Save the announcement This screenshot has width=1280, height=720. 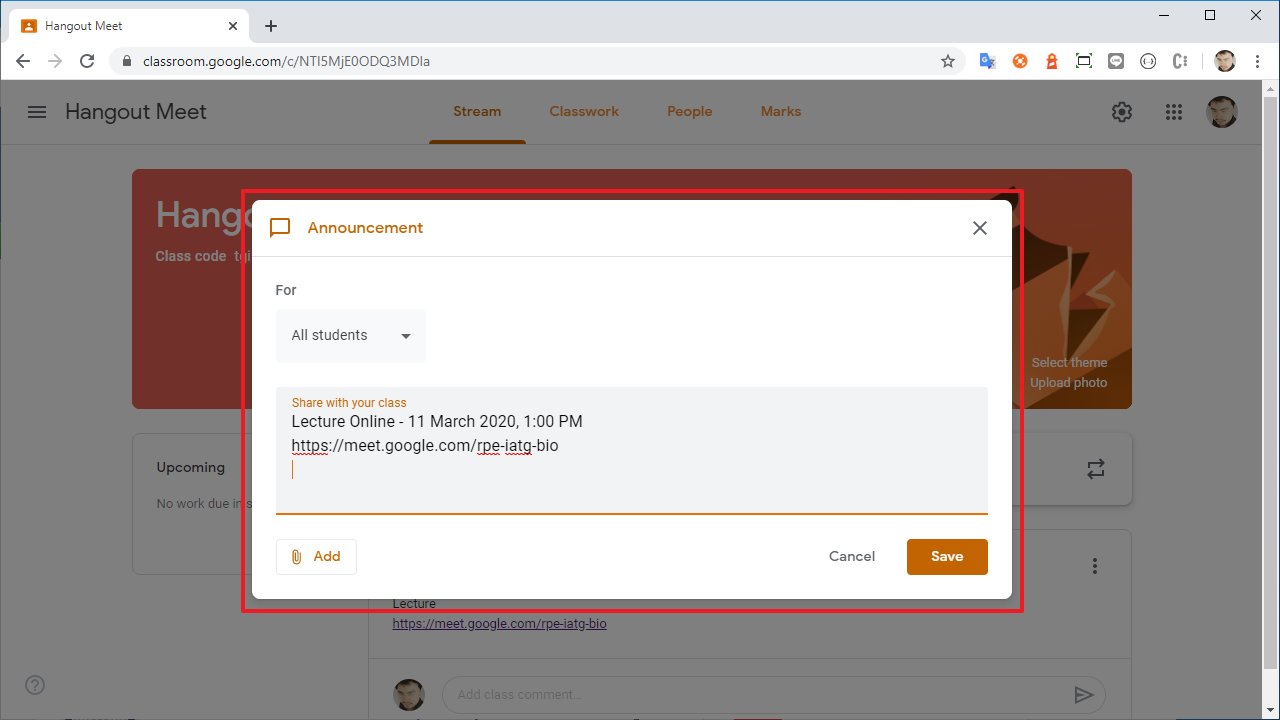pos(947,557)
